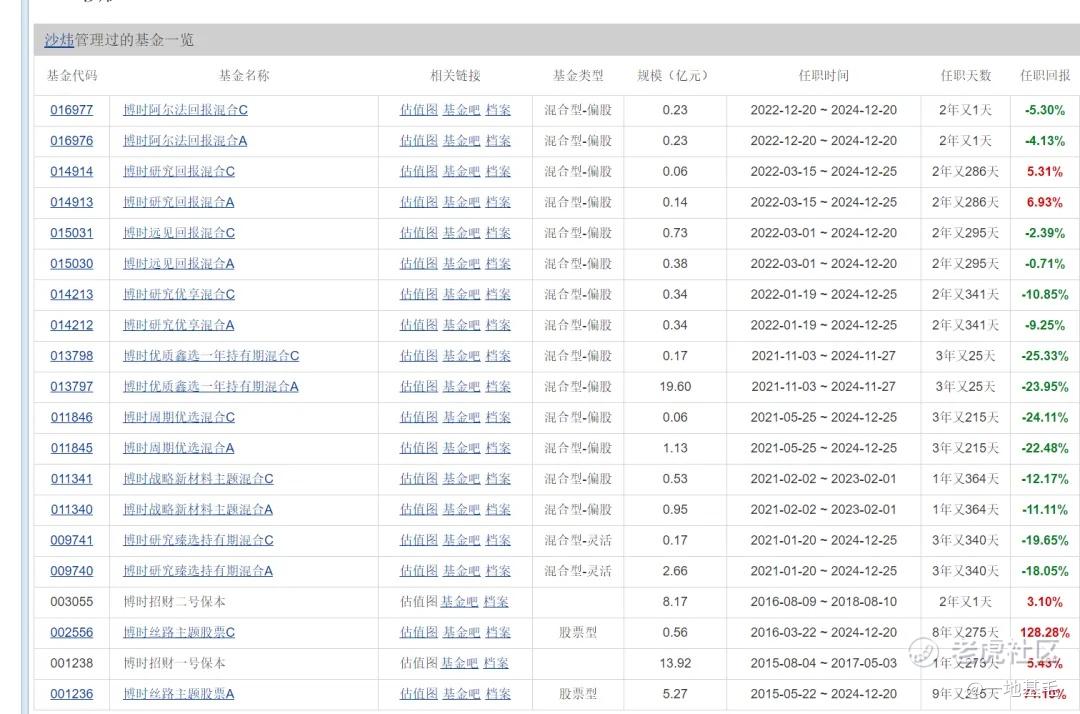
Task: Select the 19.60 scale value for 013797
Action: 675,386
